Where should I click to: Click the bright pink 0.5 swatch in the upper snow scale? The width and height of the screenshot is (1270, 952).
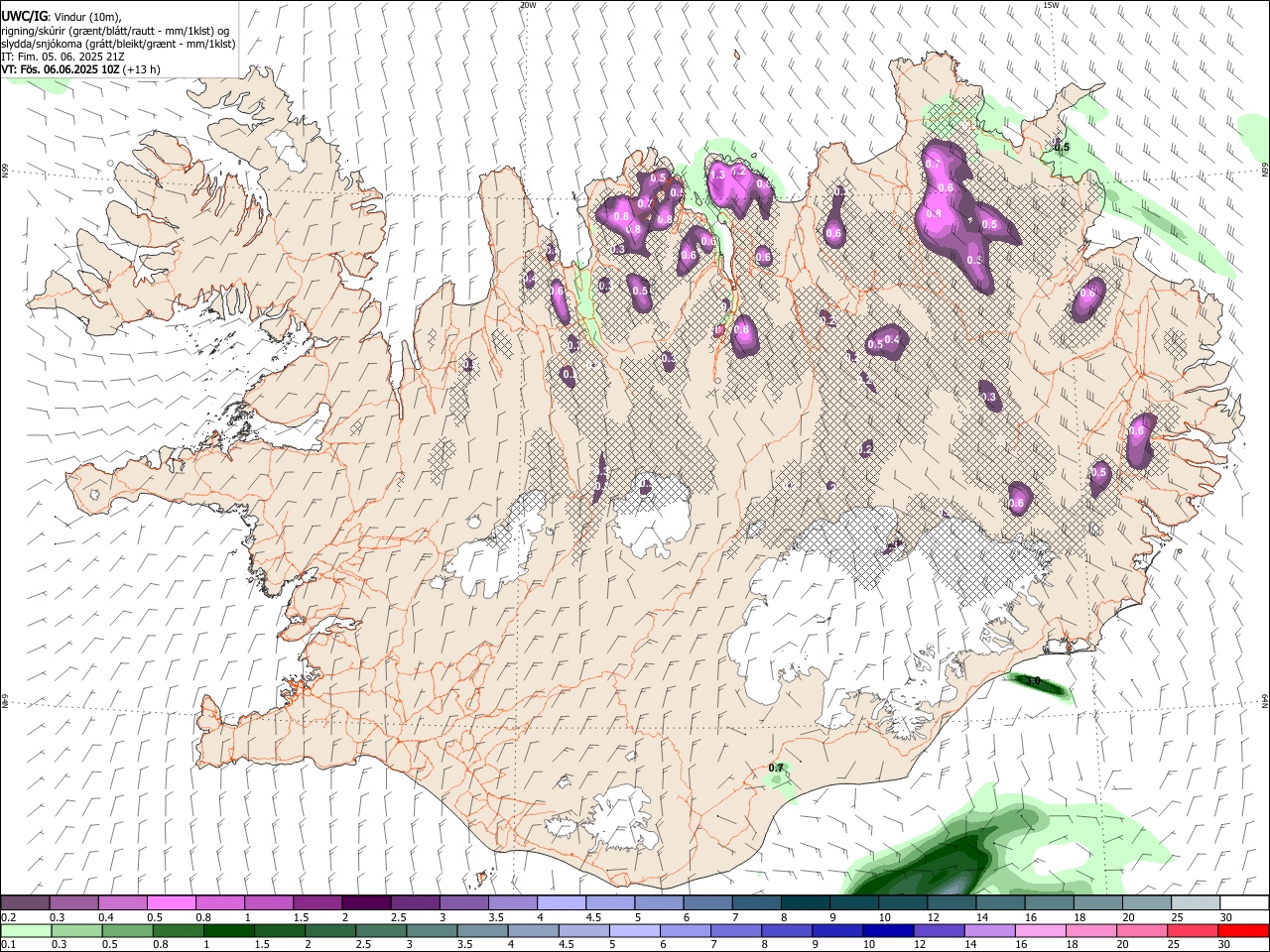(171, 902)
